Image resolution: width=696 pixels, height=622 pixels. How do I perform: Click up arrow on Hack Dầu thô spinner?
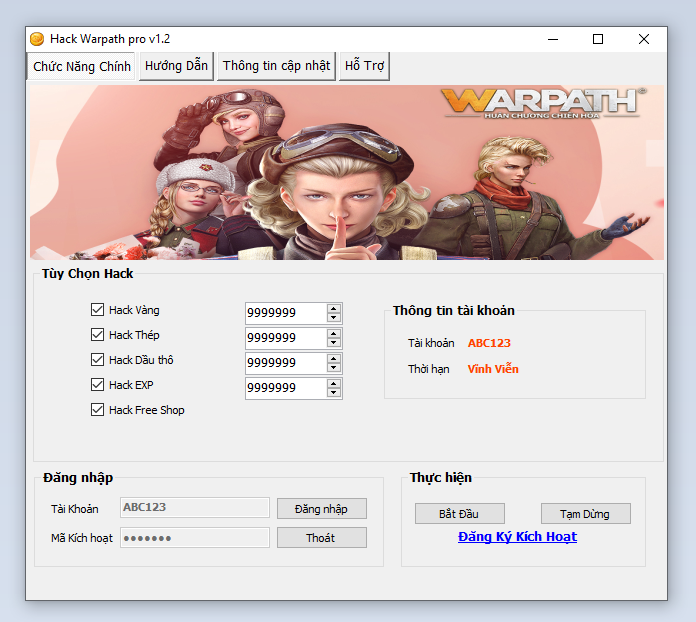(334, 357)
